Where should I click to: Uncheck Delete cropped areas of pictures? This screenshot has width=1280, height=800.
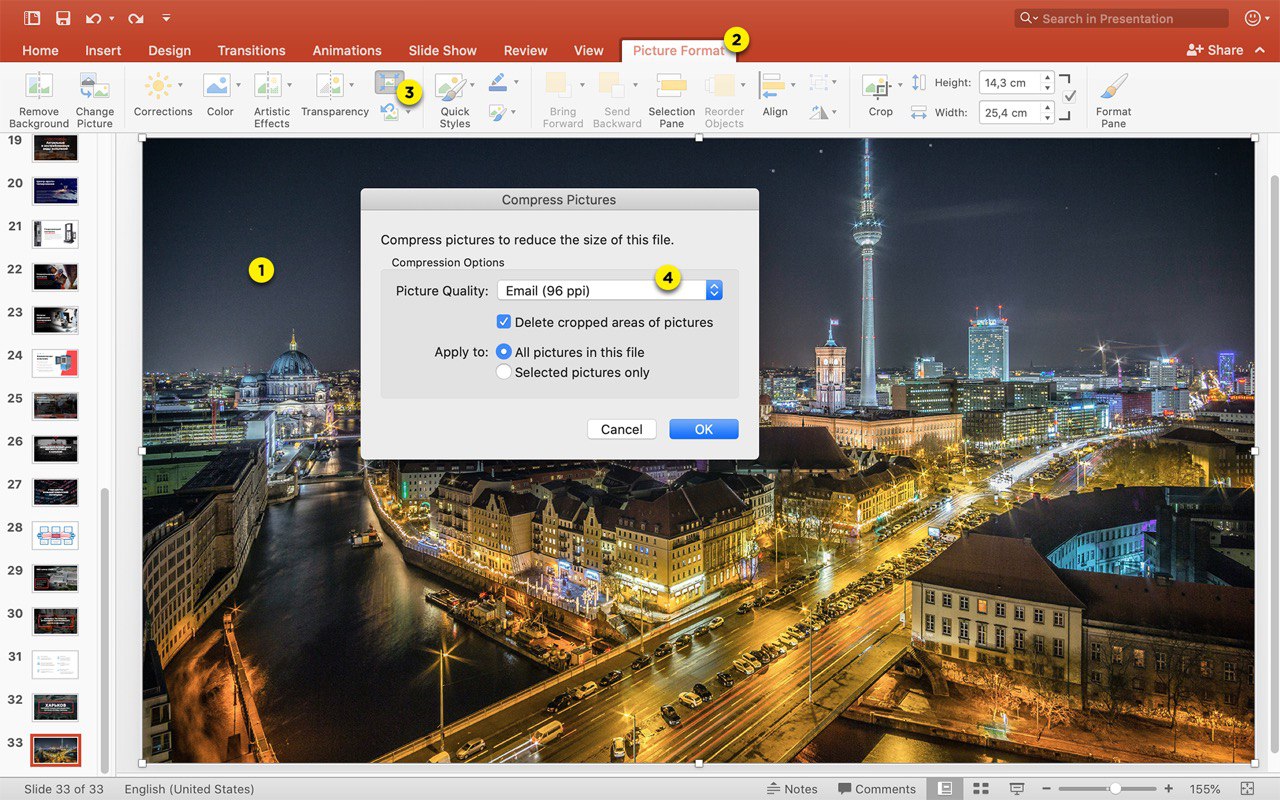504,322
